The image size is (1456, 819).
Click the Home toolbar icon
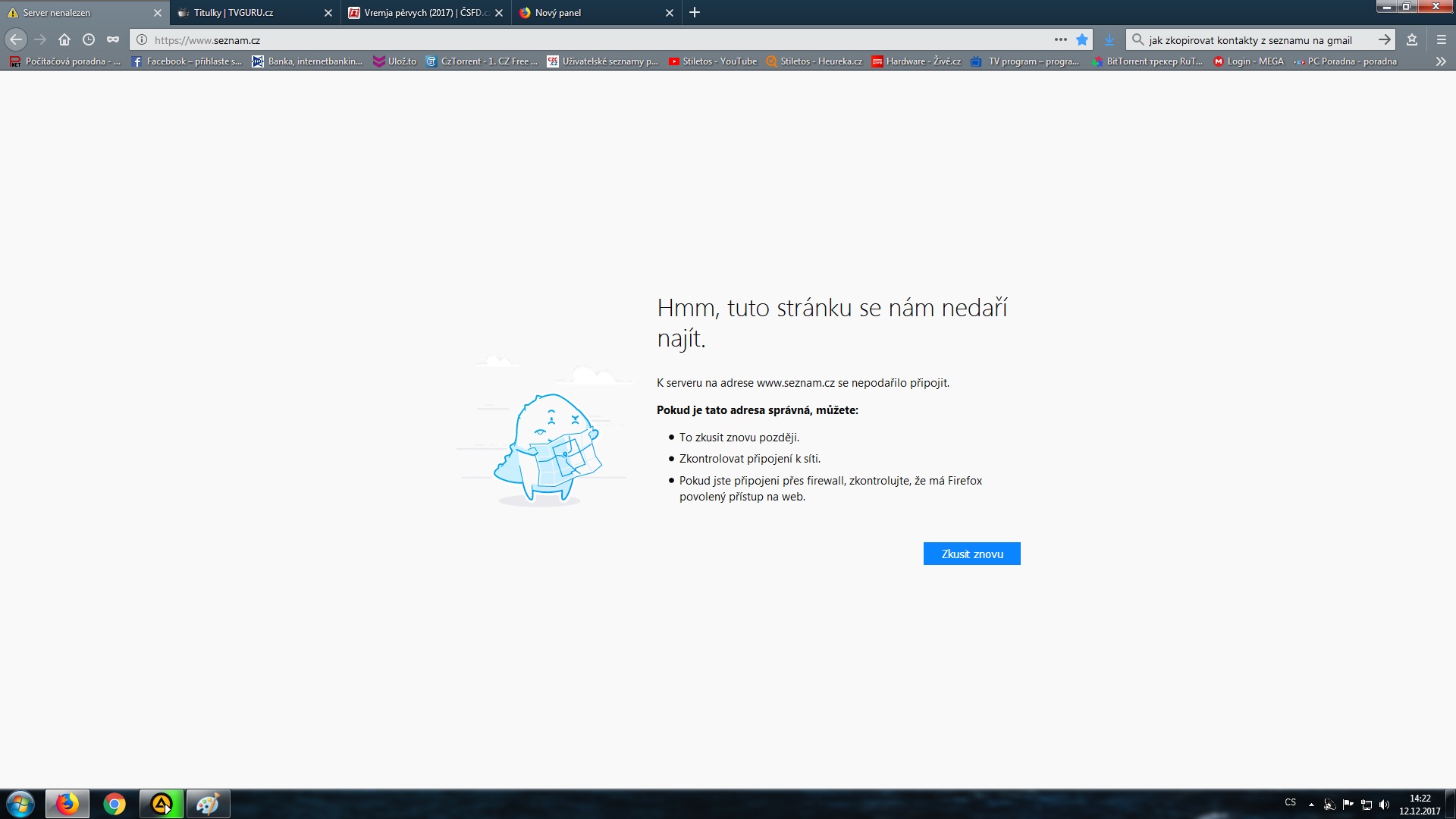coord(64,40)
